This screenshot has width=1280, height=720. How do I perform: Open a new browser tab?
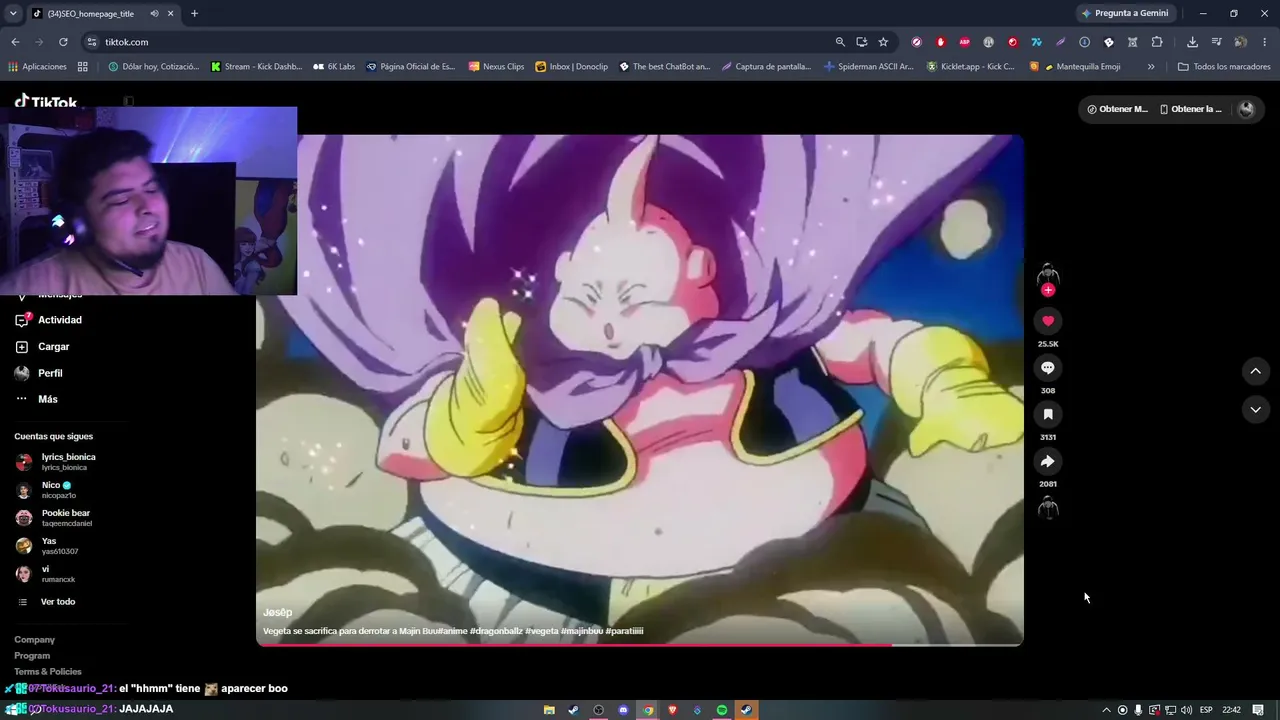click(194, 14)
